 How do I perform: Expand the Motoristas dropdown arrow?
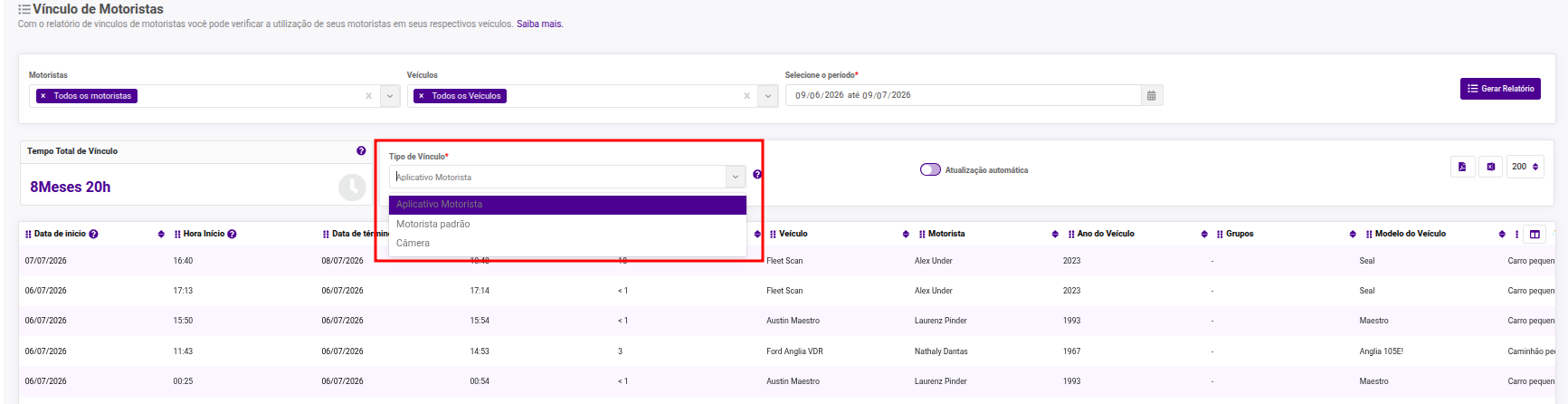tap(390, 96)
